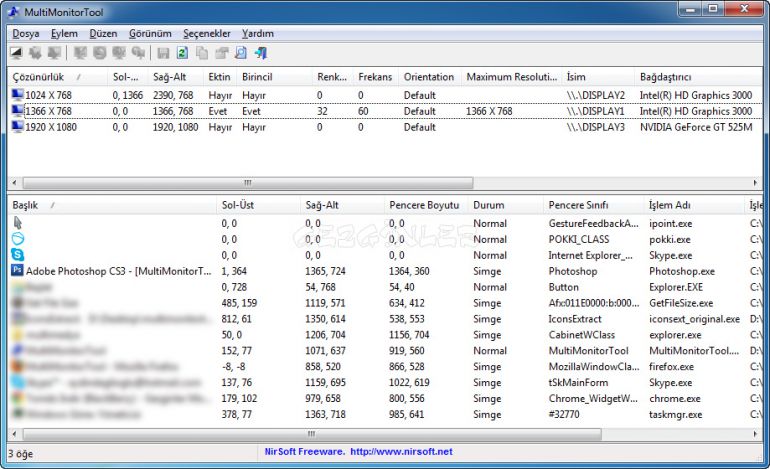
Task: Click the Explorer.EXE process cell
Action: coord(676,287)
